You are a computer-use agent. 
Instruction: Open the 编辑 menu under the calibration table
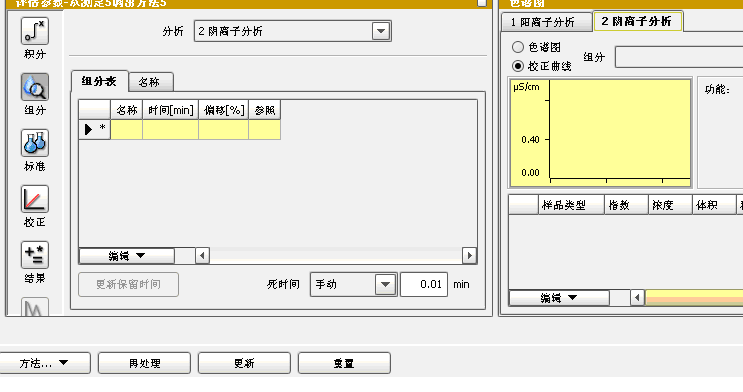pos(559,298)
